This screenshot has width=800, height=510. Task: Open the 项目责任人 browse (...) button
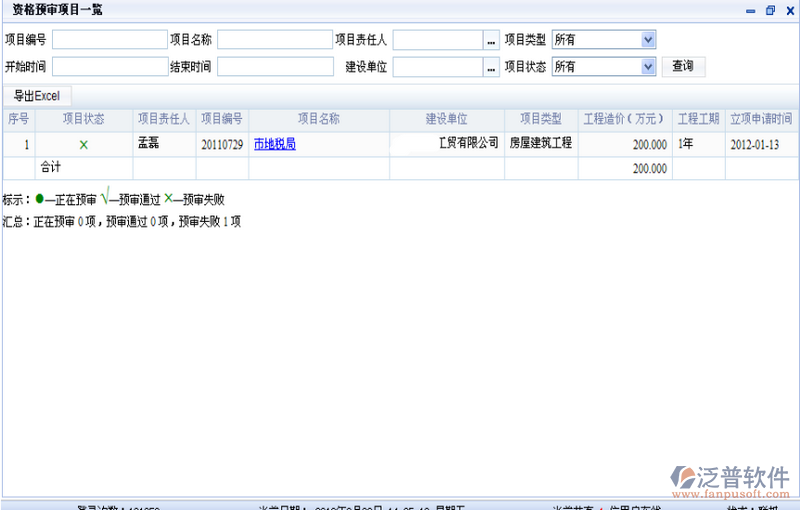pyautogui.click(x=491, y=40)
